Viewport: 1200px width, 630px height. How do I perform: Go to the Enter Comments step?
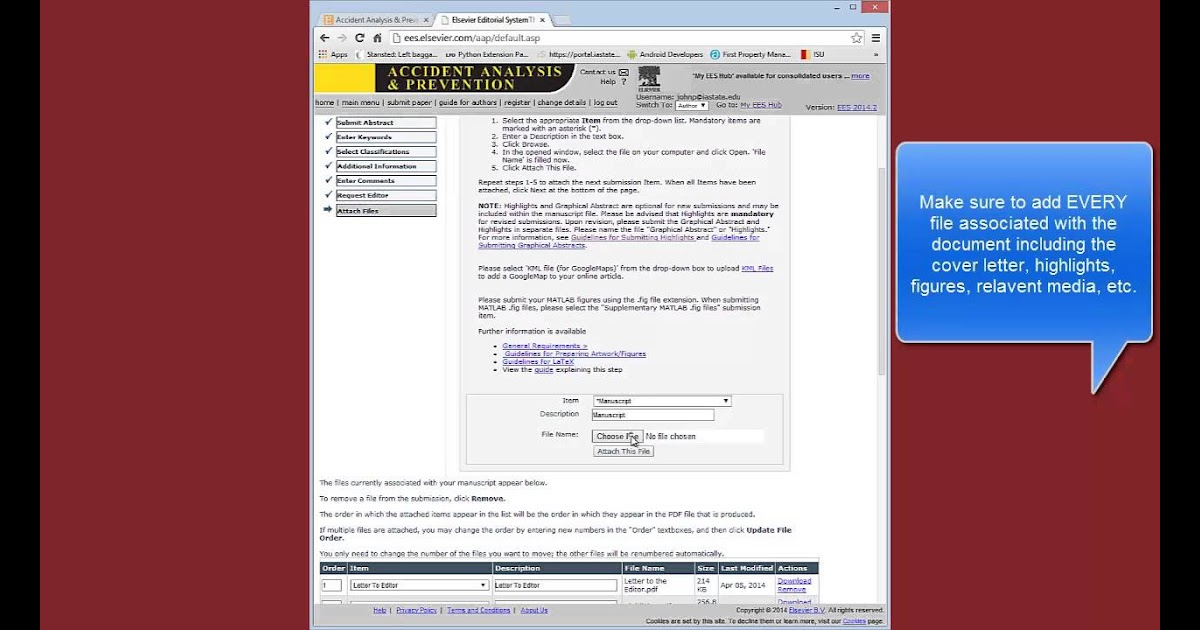(385, 181)
